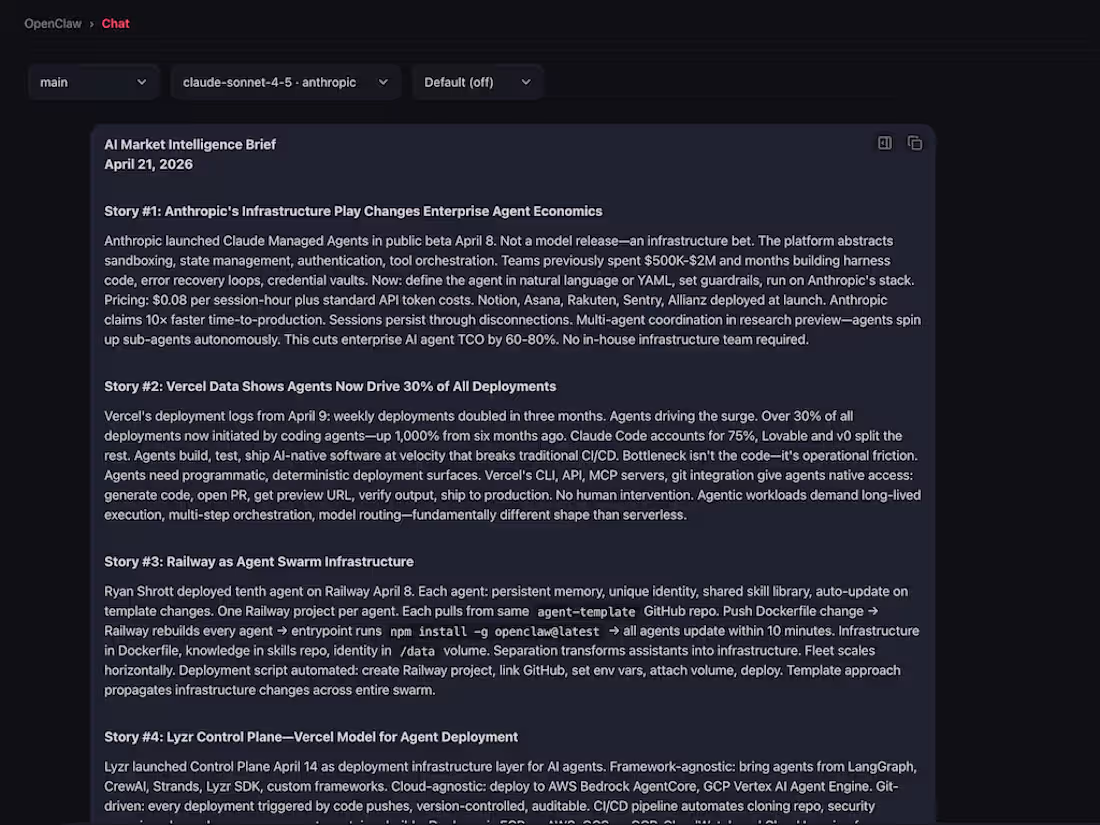Click the "agent-template" inline code snippet
Image resolution: width=1100 pixels, height=825 pixels.
tap(586, 612)
